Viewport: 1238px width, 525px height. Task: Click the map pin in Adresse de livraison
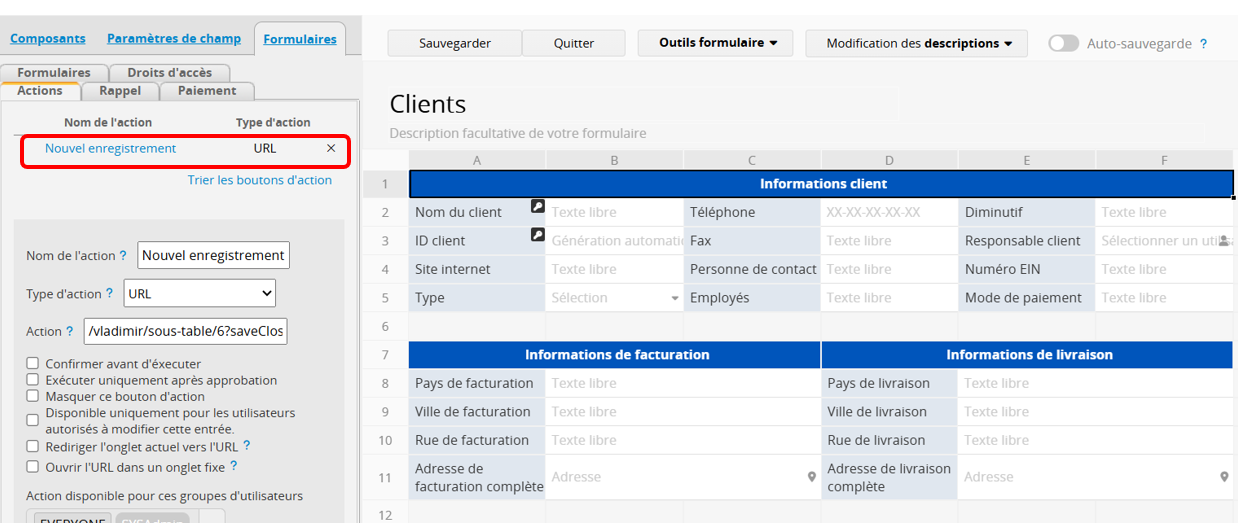coord(1224,478)
